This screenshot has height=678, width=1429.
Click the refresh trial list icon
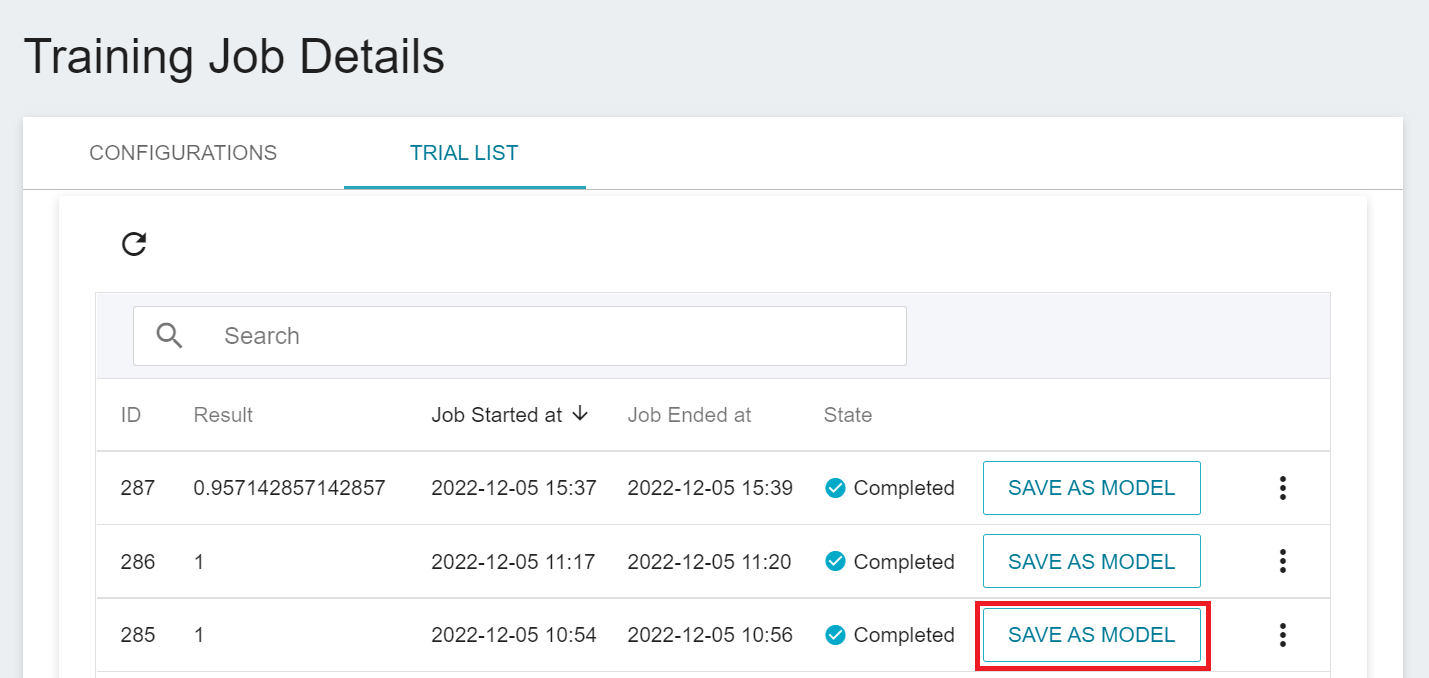[x=134, y=244]
